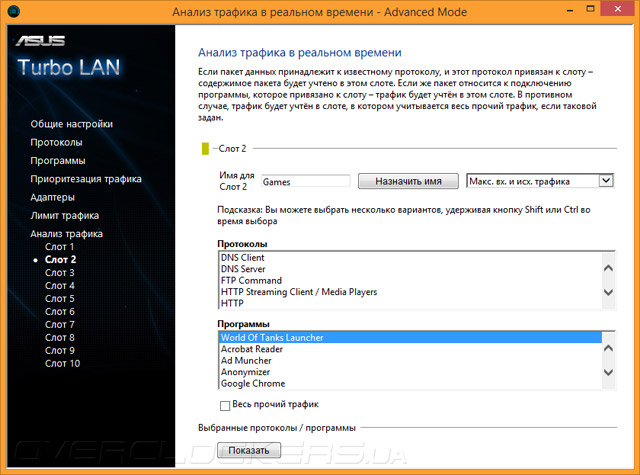Open the Лимит трафика section
Image resolution: width=640 pixels, height=475 pixels.
coord(64,215)
